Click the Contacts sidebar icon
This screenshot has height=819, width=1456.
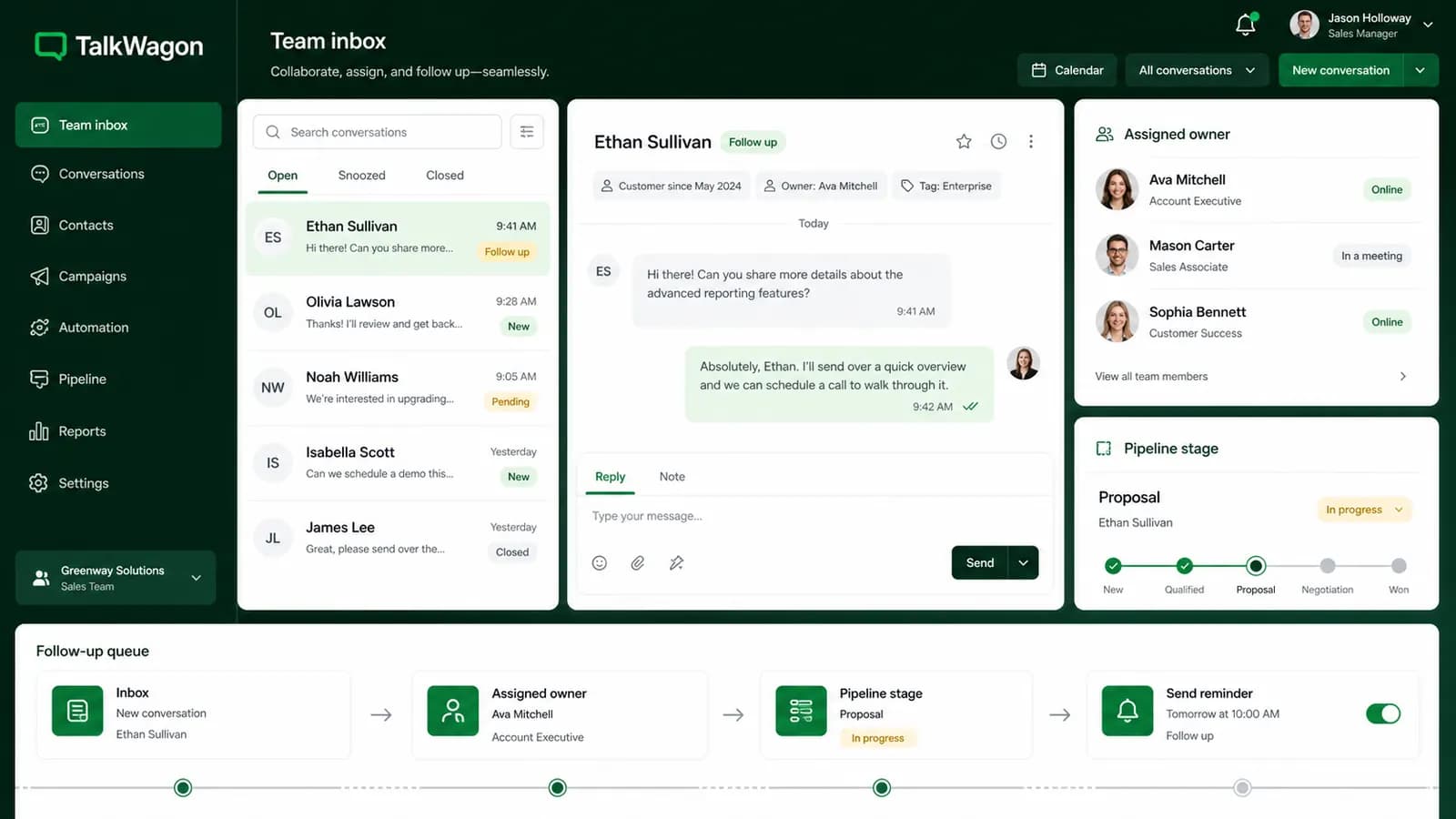tap(39, 225)
